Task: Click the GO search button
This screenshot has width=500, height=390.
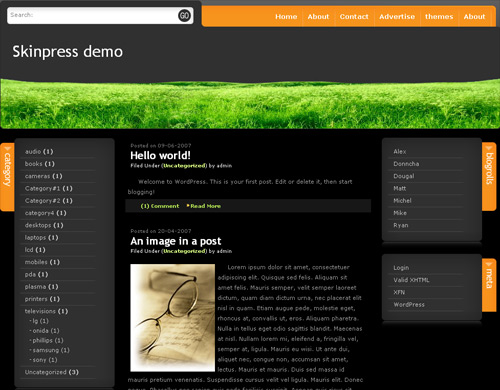Action: 184,15
